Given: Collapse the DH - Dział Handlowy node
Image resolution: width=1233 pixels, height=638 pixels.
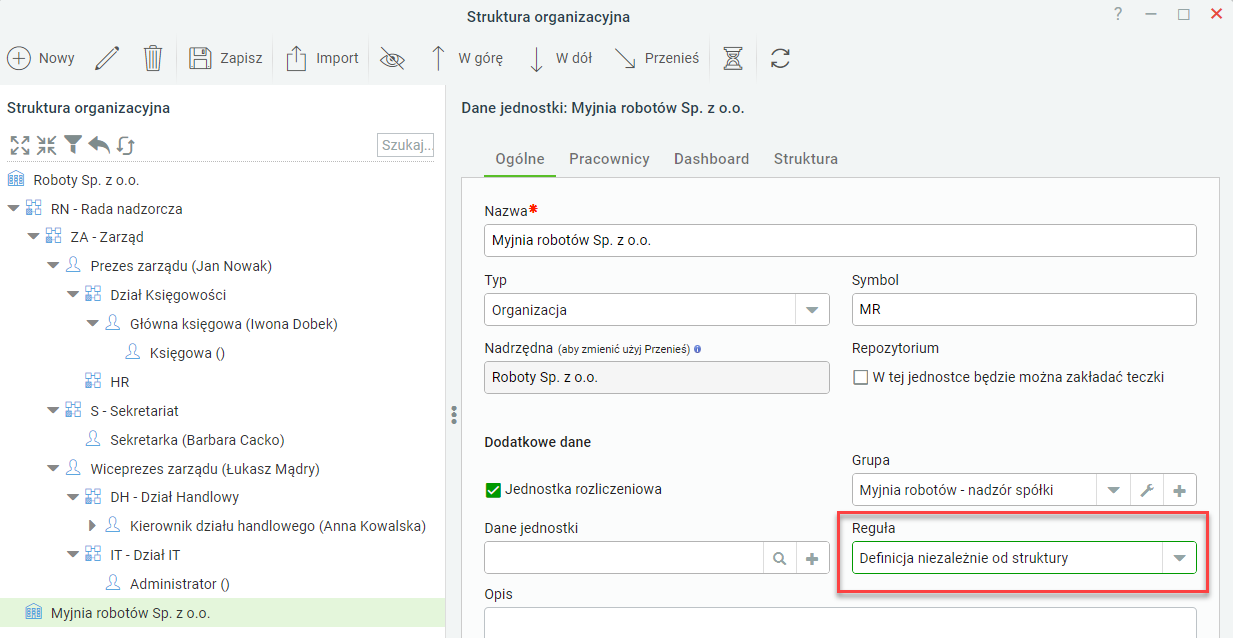Looking at the screenshot, I should tap(73, 497).
